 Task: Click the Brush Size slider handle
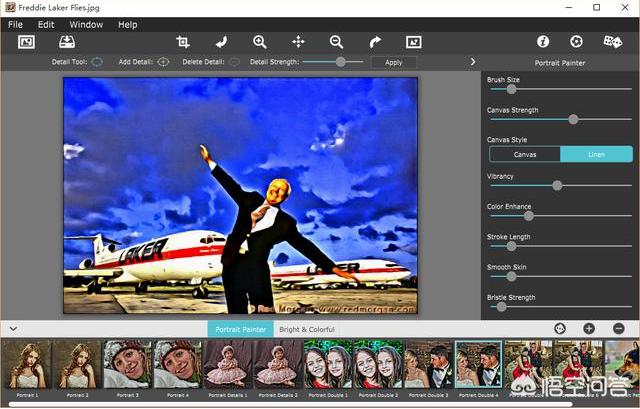point(511,89)
